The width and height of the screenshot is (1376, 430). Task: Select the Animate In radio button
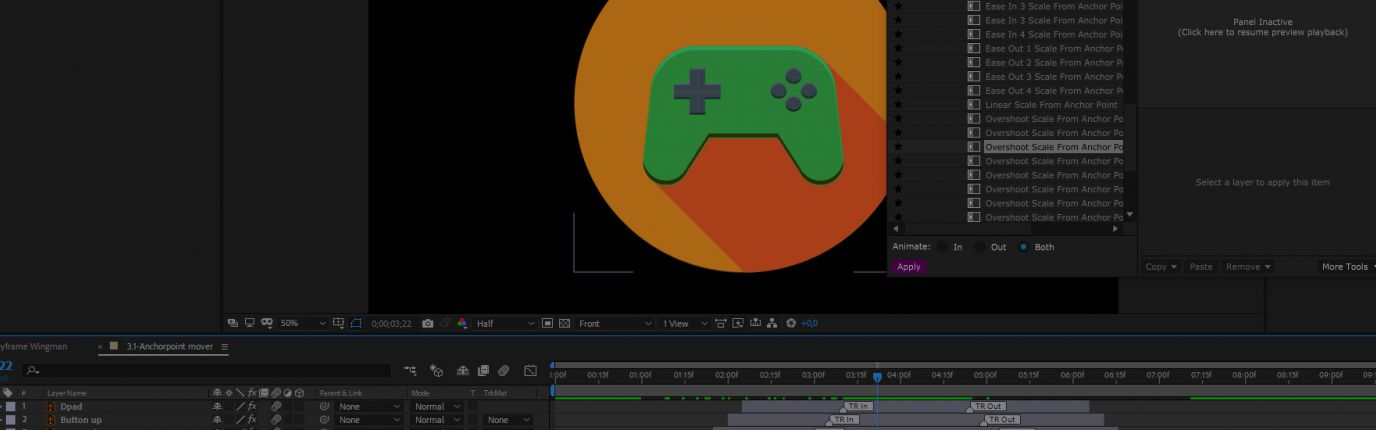tap(942, 247)
